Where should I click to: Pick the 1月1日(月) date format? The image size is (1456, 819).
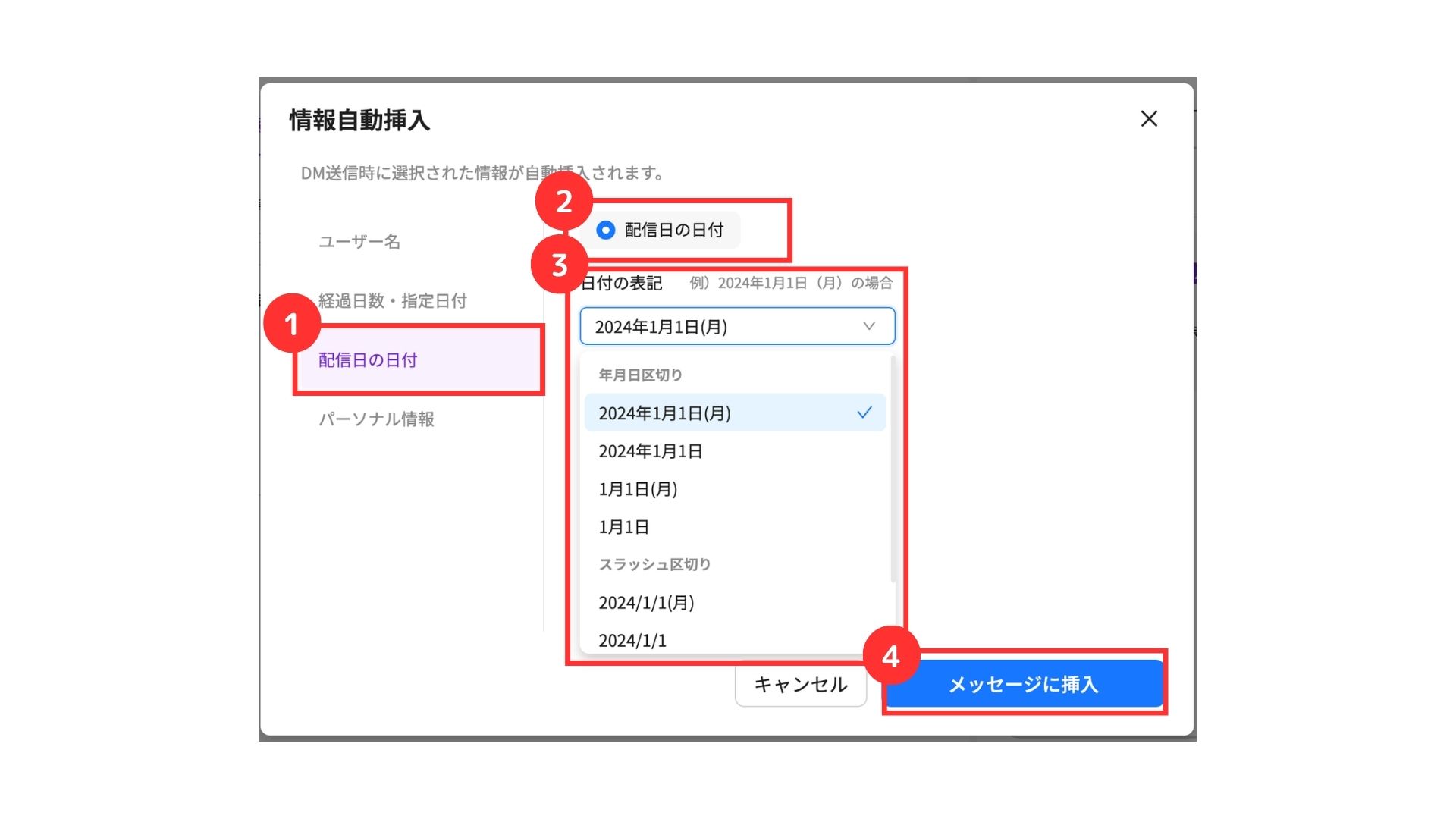tap(638, 489)
